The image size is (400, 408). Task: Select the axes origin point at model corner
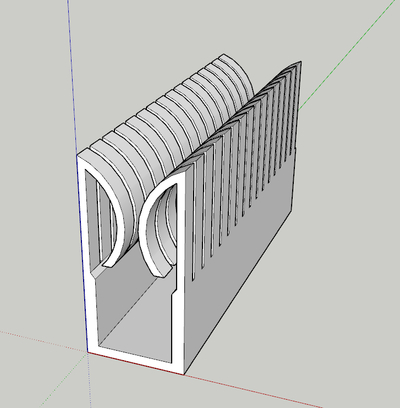pyautogui.click(x=88, y=352)
